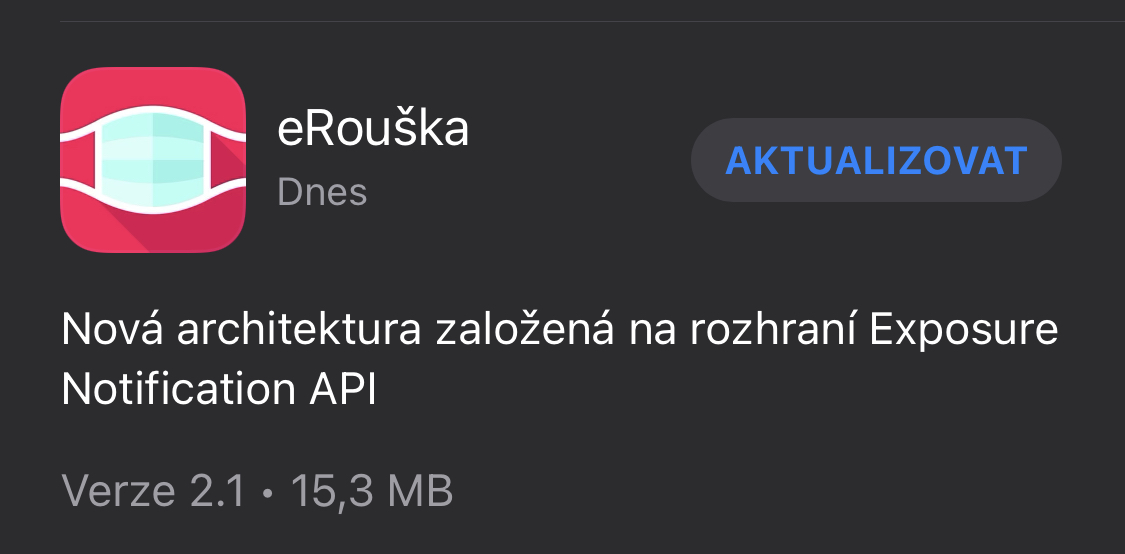Select the eRouška app title
This screenshot has width=1125, height=554.
pyautogui.click(x=372, y=129)
